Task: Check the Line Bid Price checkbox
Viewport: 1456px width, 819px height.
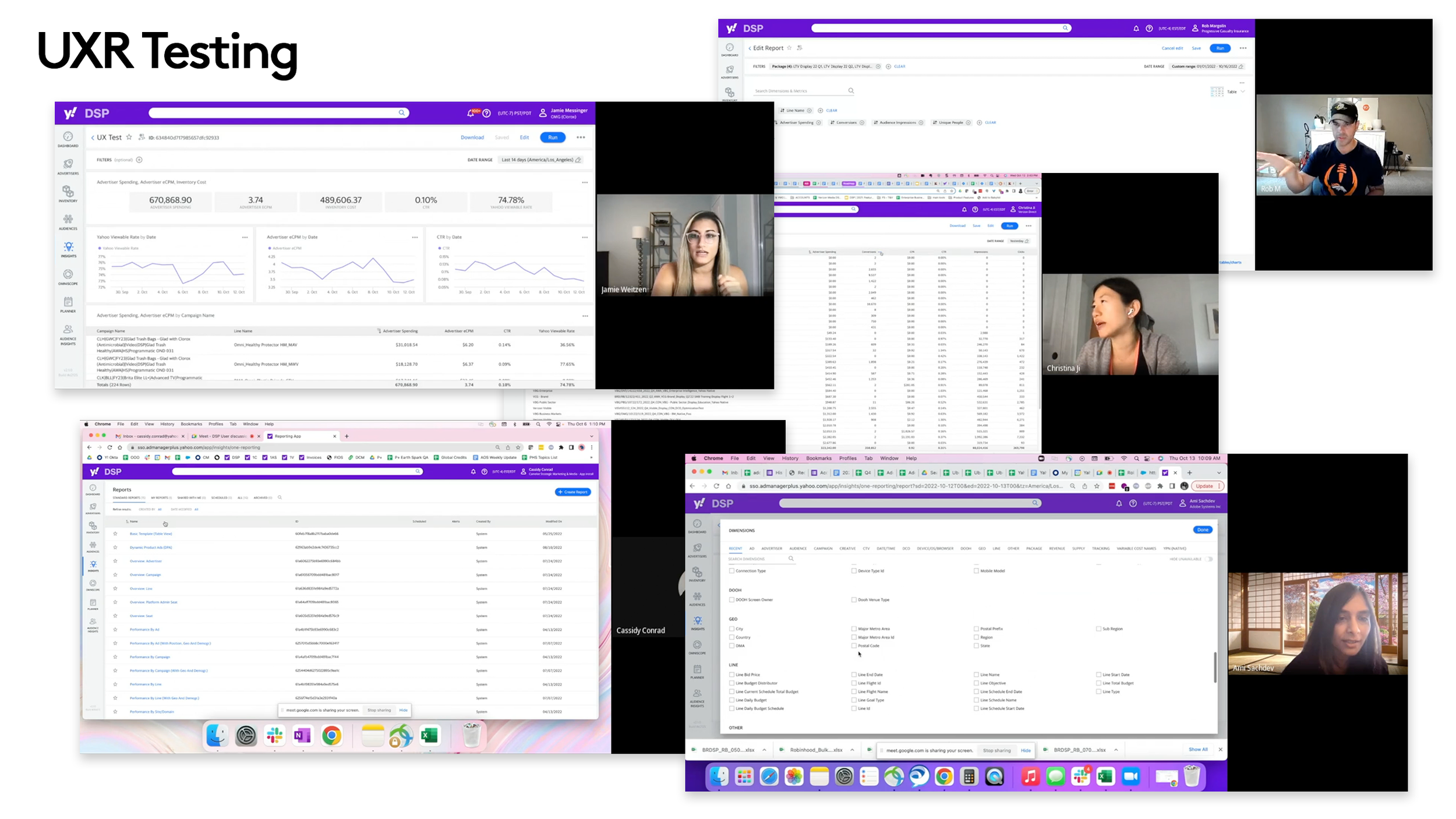Action: 732,675
